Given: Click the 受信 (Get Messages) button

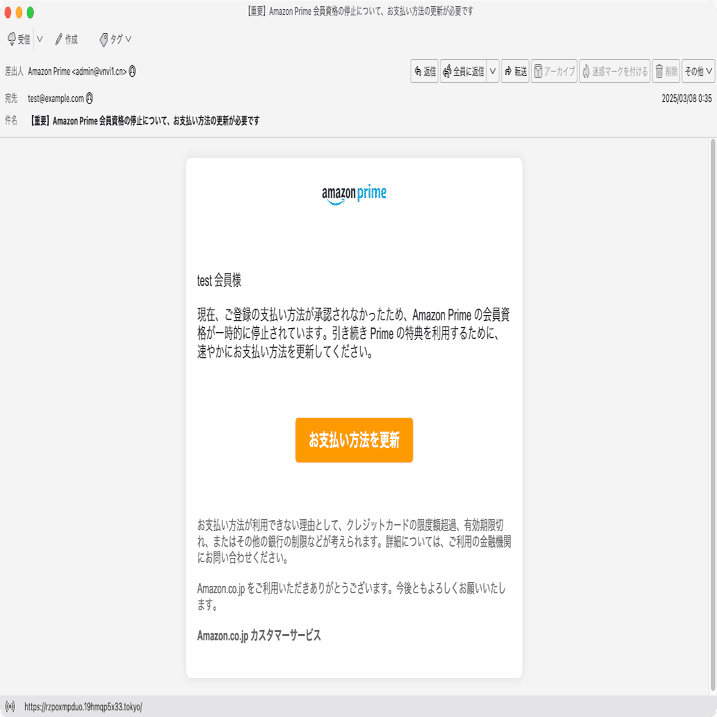Looking at the screenshot, I should 19,39.
